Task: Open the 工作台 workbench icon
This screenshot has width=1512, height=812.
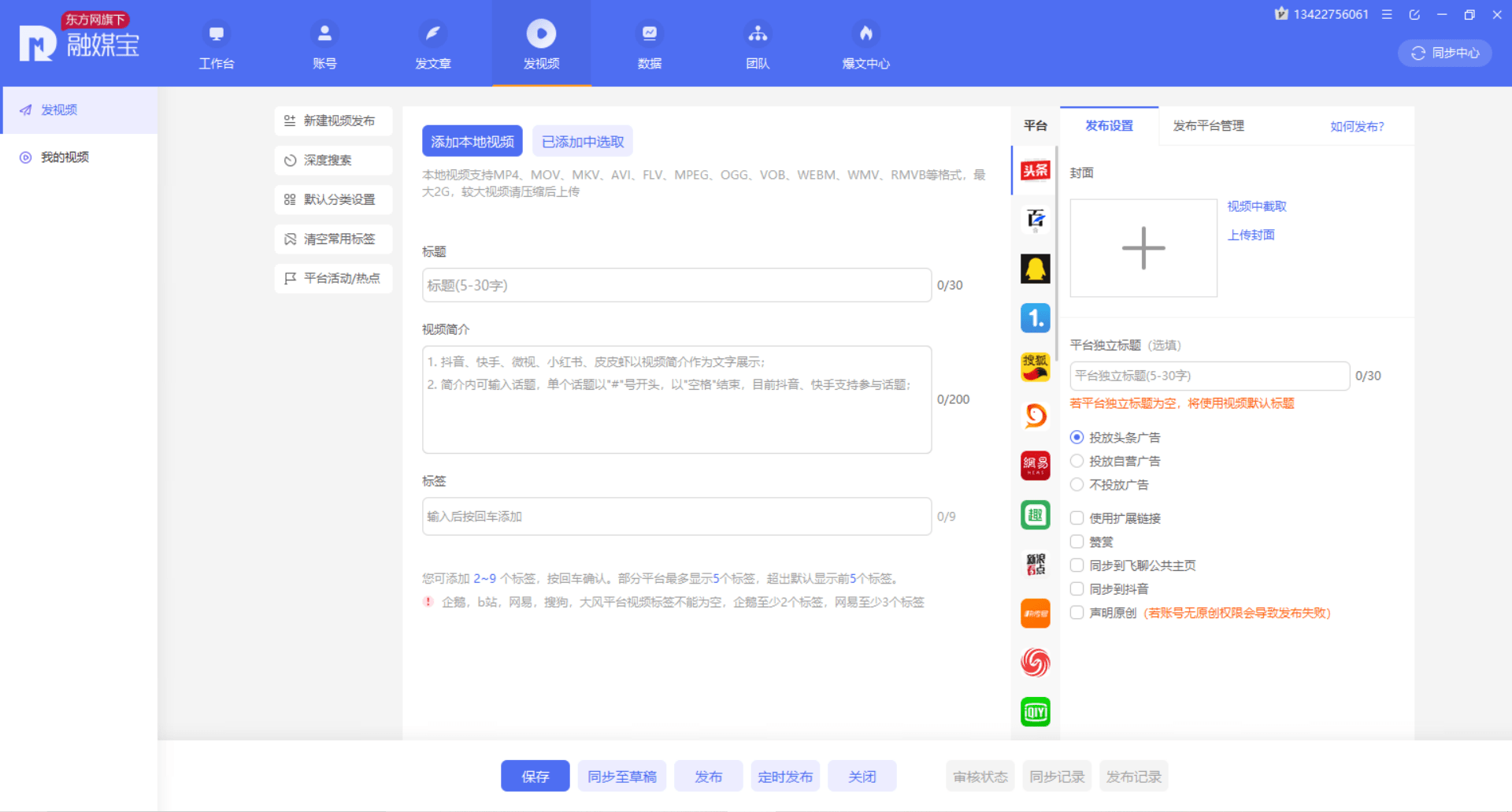Action: tap(217, 34)
